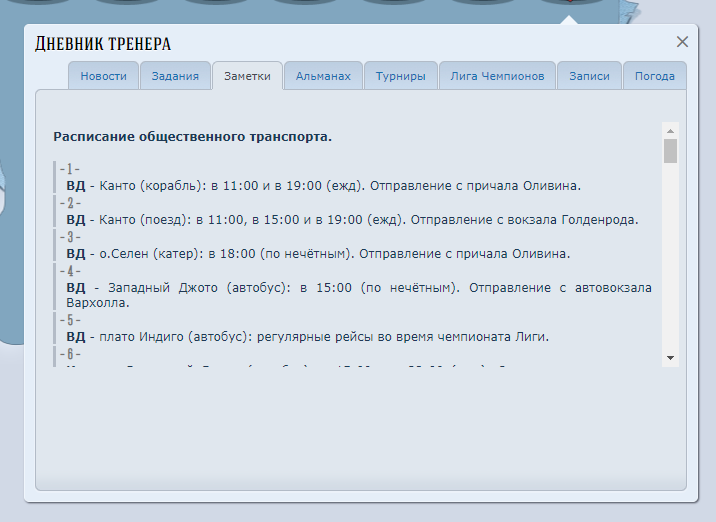The image size is (716, 522).
Task: Click the -6- entry number
Action: pos(70,354)
